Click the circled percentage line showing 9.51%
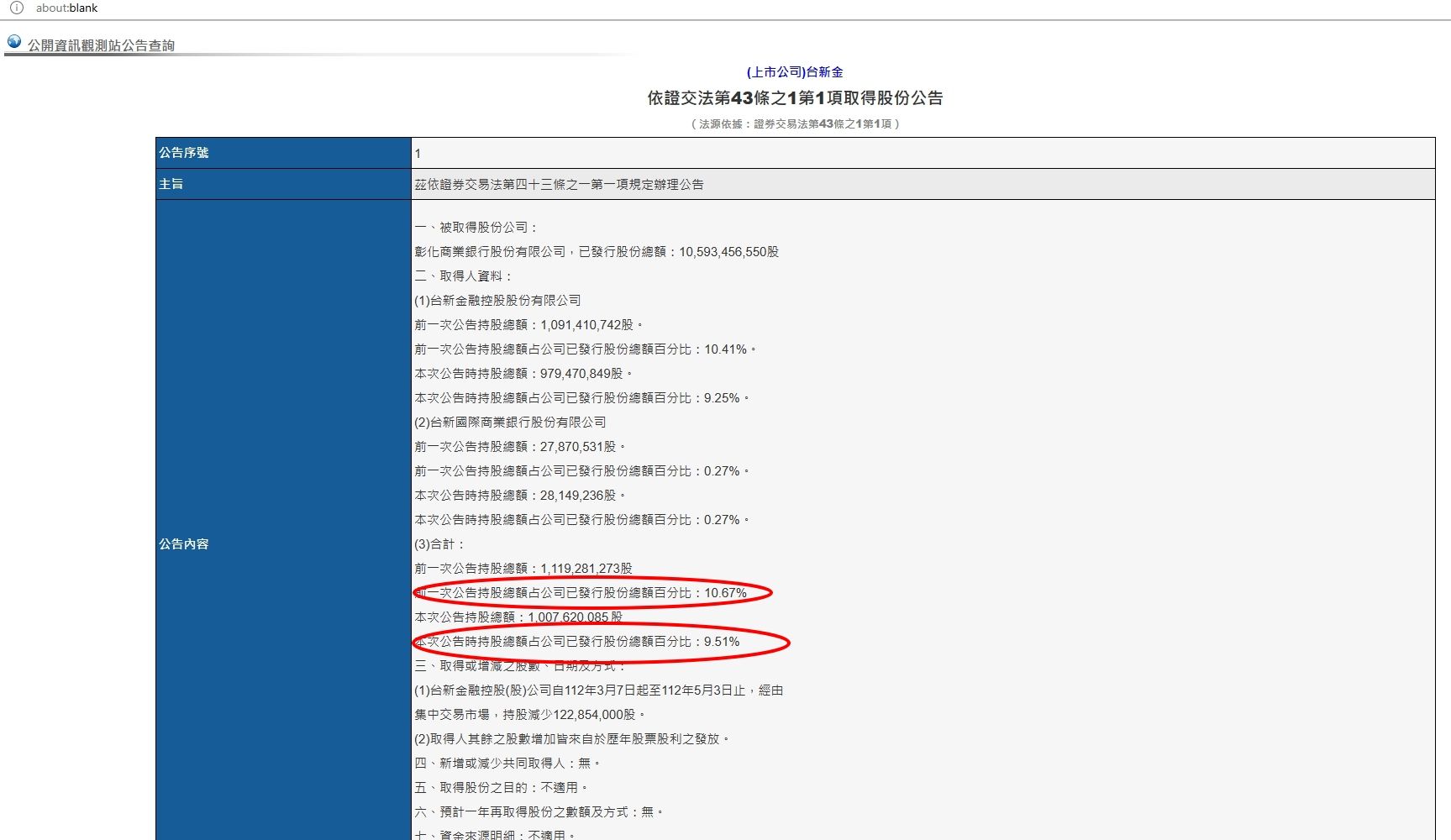 point(577,641)
